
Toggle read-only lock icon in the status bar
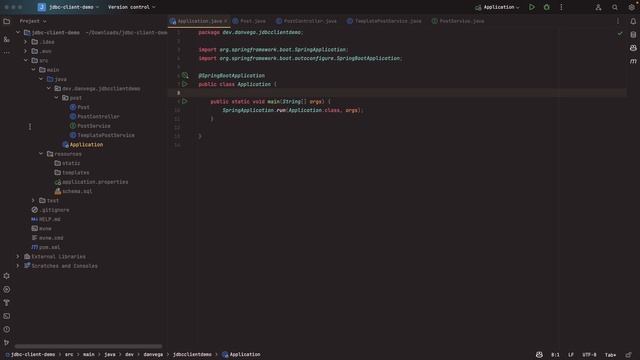pyautogui.click(x=629, y=355)
